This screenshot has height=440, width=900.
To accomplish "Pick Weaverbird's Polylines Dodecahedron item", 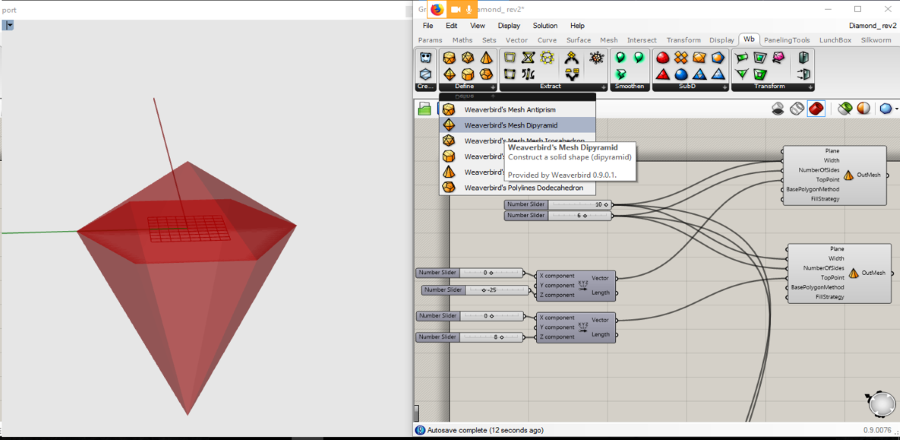I will pos(517,188).
